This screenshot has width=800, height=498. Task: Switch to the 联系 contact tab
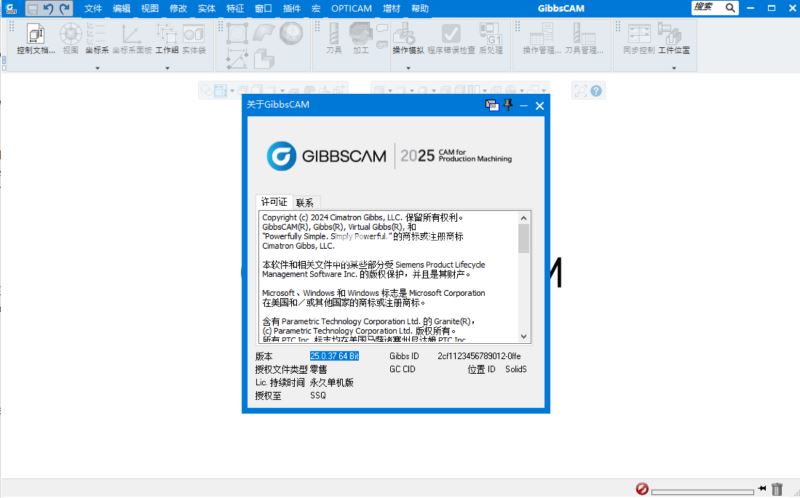[305, 203]
